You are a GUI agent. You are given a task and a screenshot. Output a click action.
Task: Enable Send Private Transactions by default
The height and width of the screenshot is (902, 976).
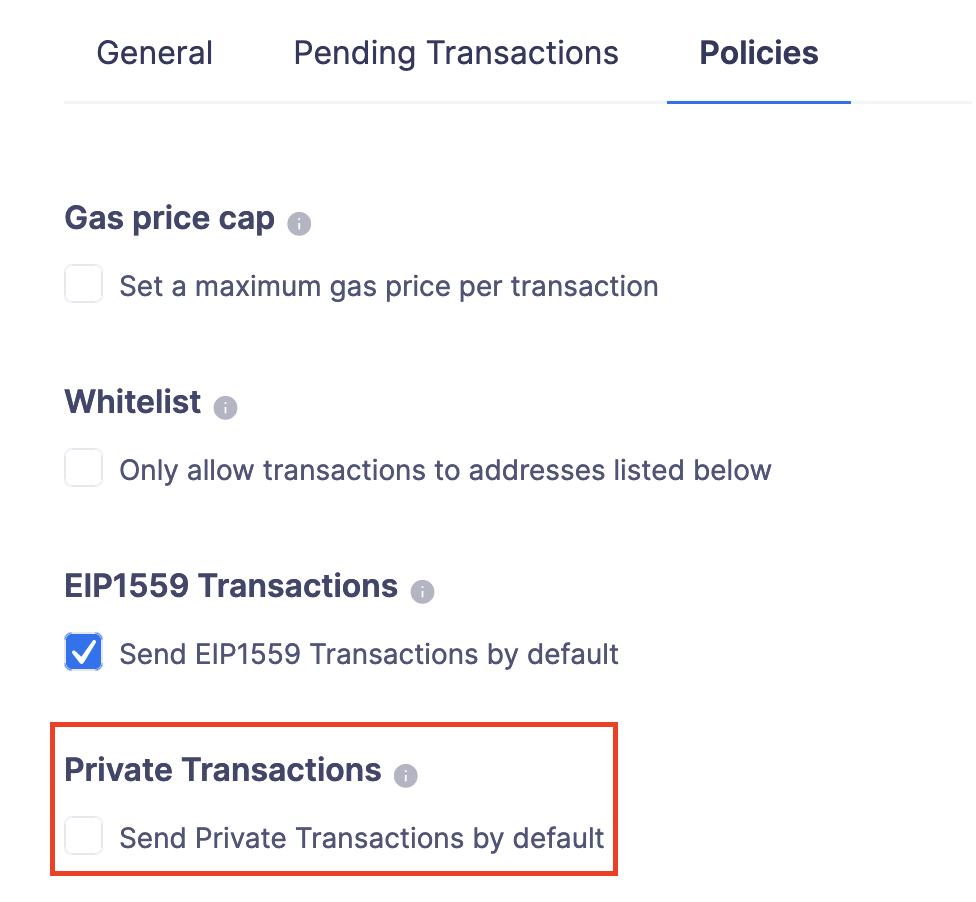coord(83,836)
